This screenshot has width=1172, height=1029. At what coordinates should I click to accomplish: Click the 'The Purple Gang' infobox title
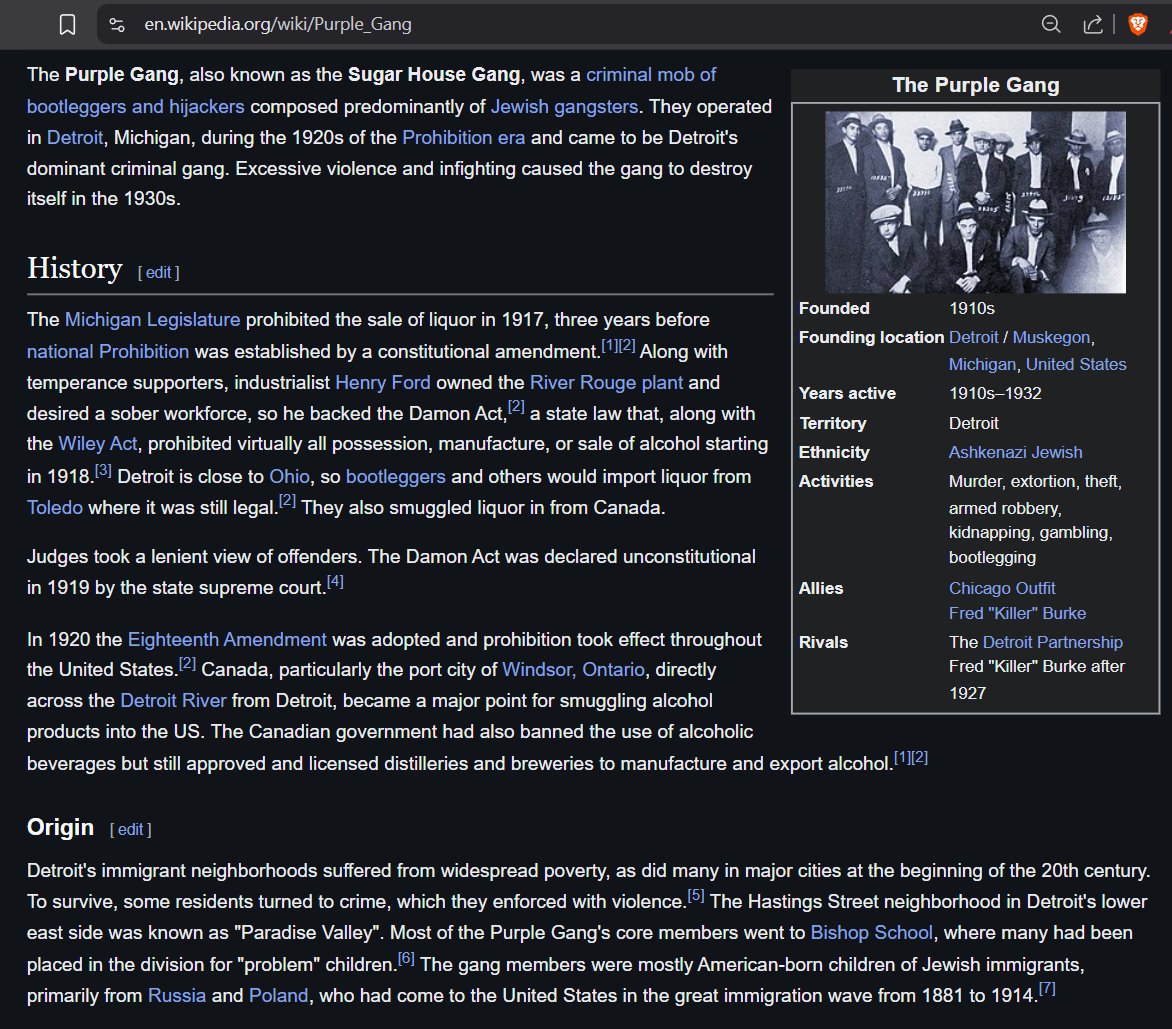(x=975, y=85)
